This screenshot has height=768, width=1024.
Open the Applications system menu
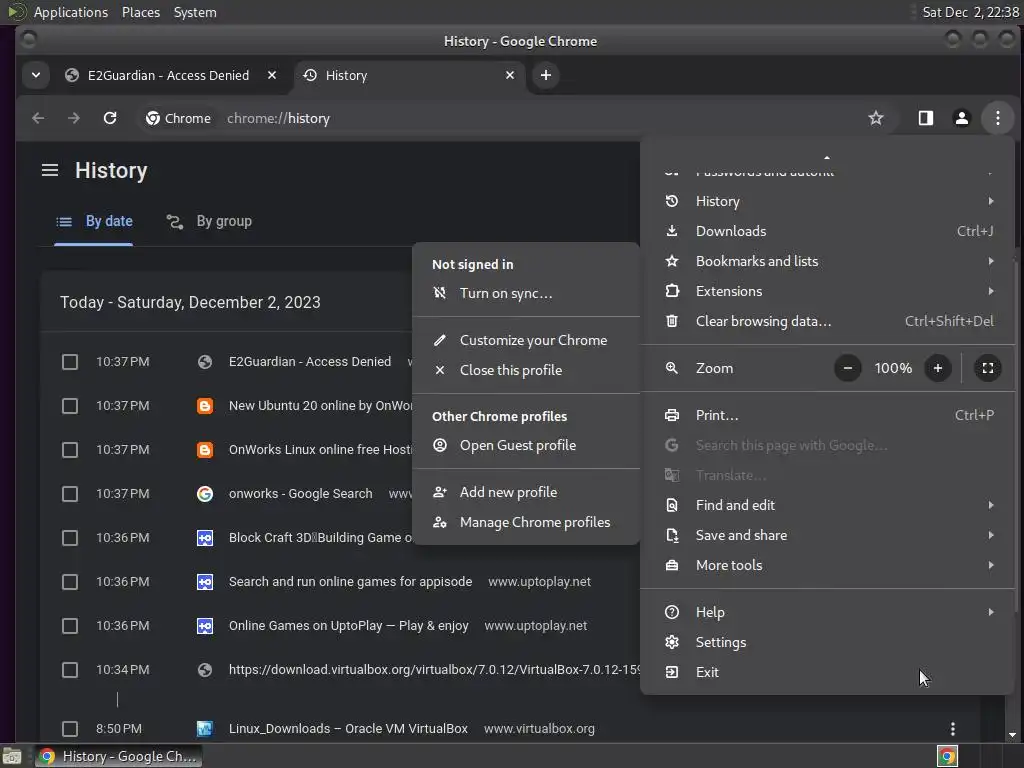(71, 12)
